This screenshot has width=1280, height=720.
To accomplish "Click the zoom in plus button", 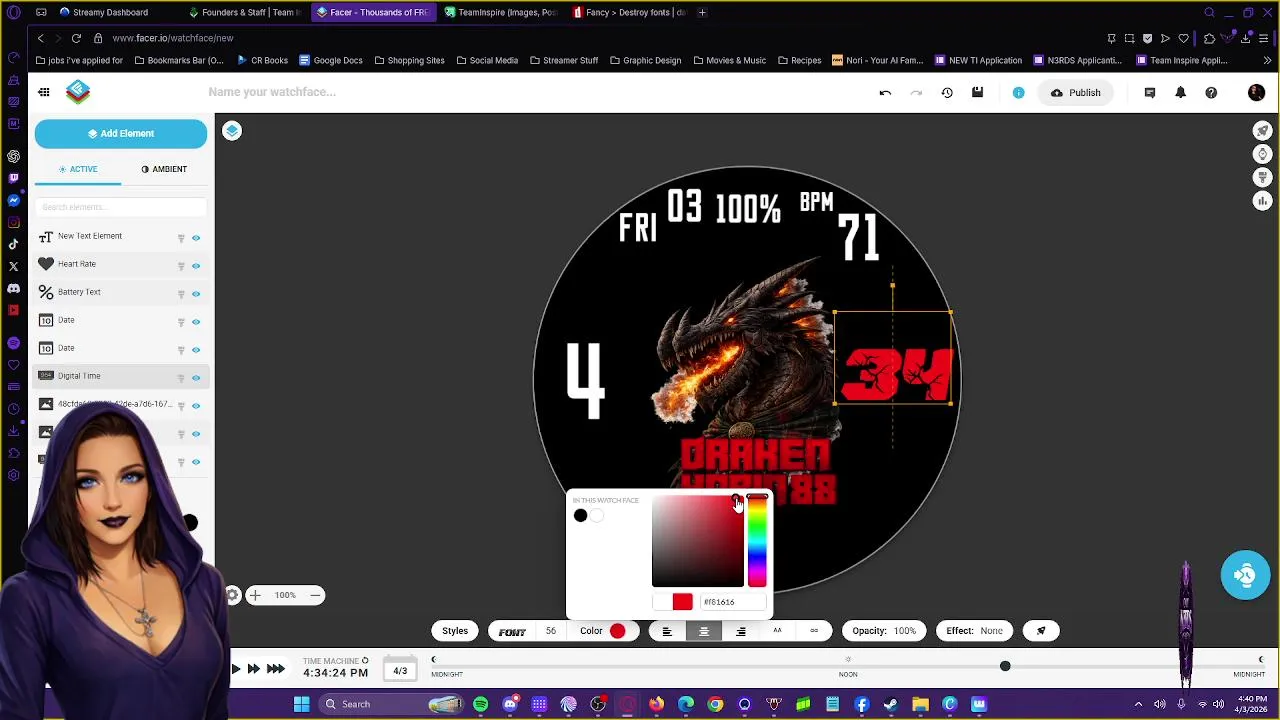I will [255, 595].
